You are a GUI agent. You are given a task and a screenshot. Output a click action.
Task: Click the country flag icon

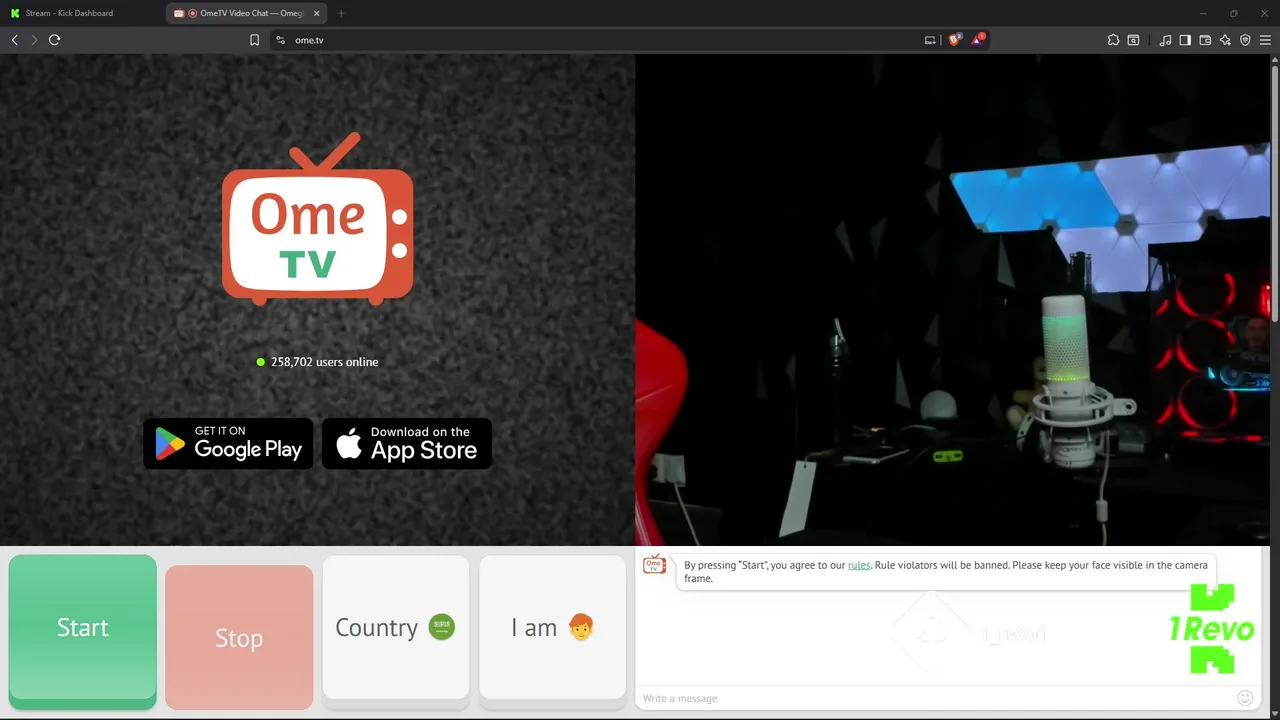[x=442, y=627]
